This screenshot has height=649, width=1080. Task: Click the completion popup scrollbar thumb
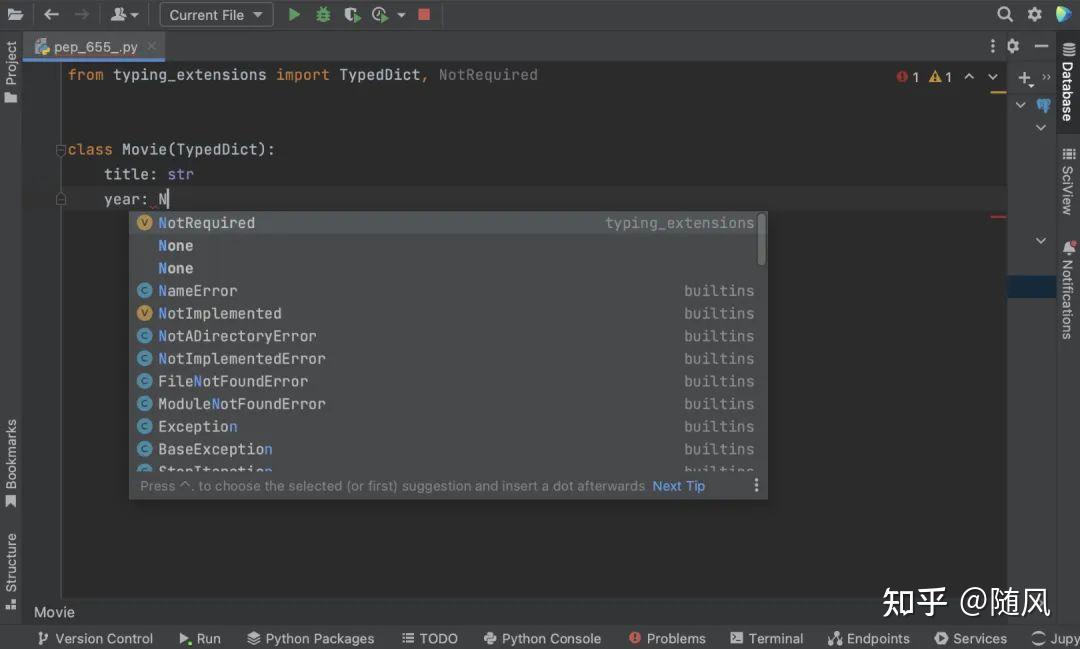[761, 239]
